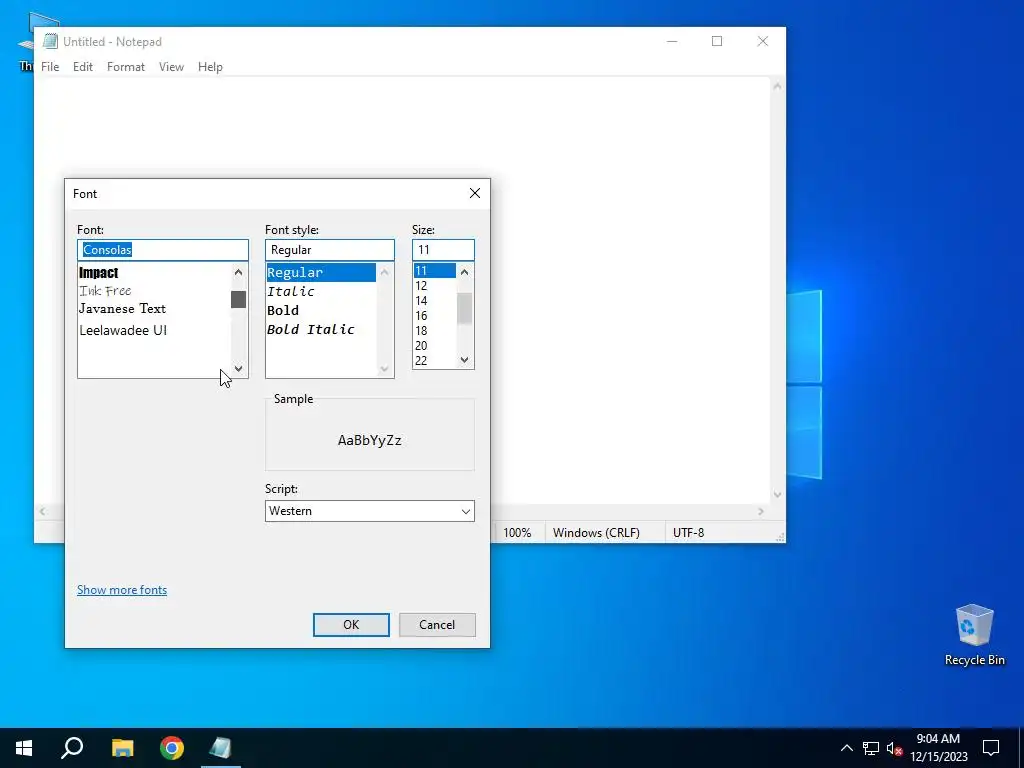This screenshot has width=1024, height=768.
Task: Minimize the Notepad window
Action: coord(672,41)
